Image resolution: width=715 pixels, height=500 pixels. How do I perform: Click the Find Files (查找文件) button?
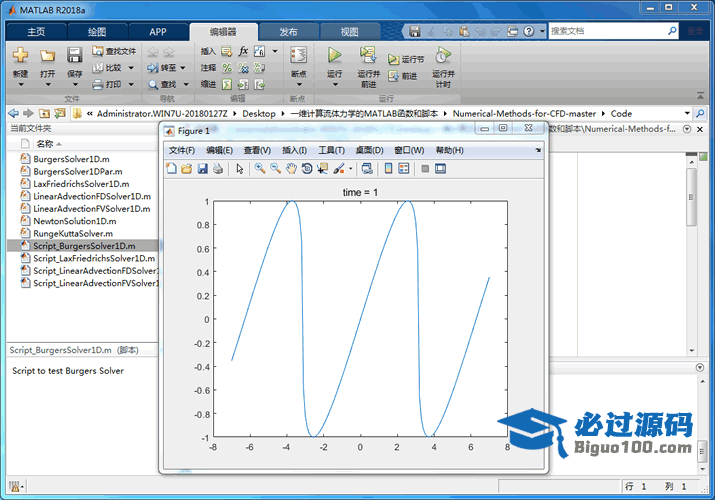tap(113, 51)
